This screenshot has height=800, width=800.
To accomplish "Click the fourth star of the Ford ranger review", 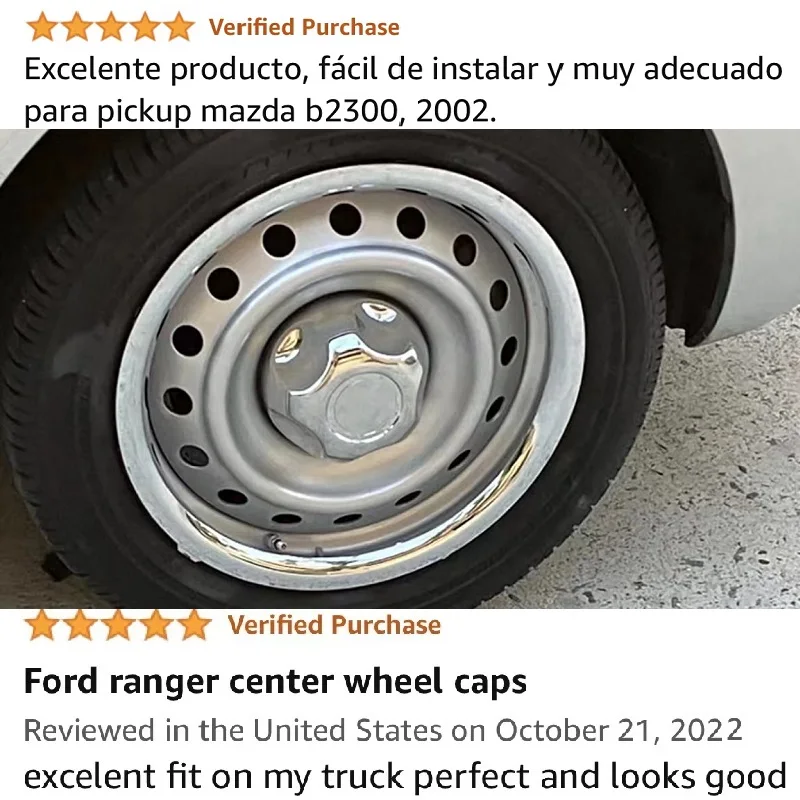I will point(156,625).
